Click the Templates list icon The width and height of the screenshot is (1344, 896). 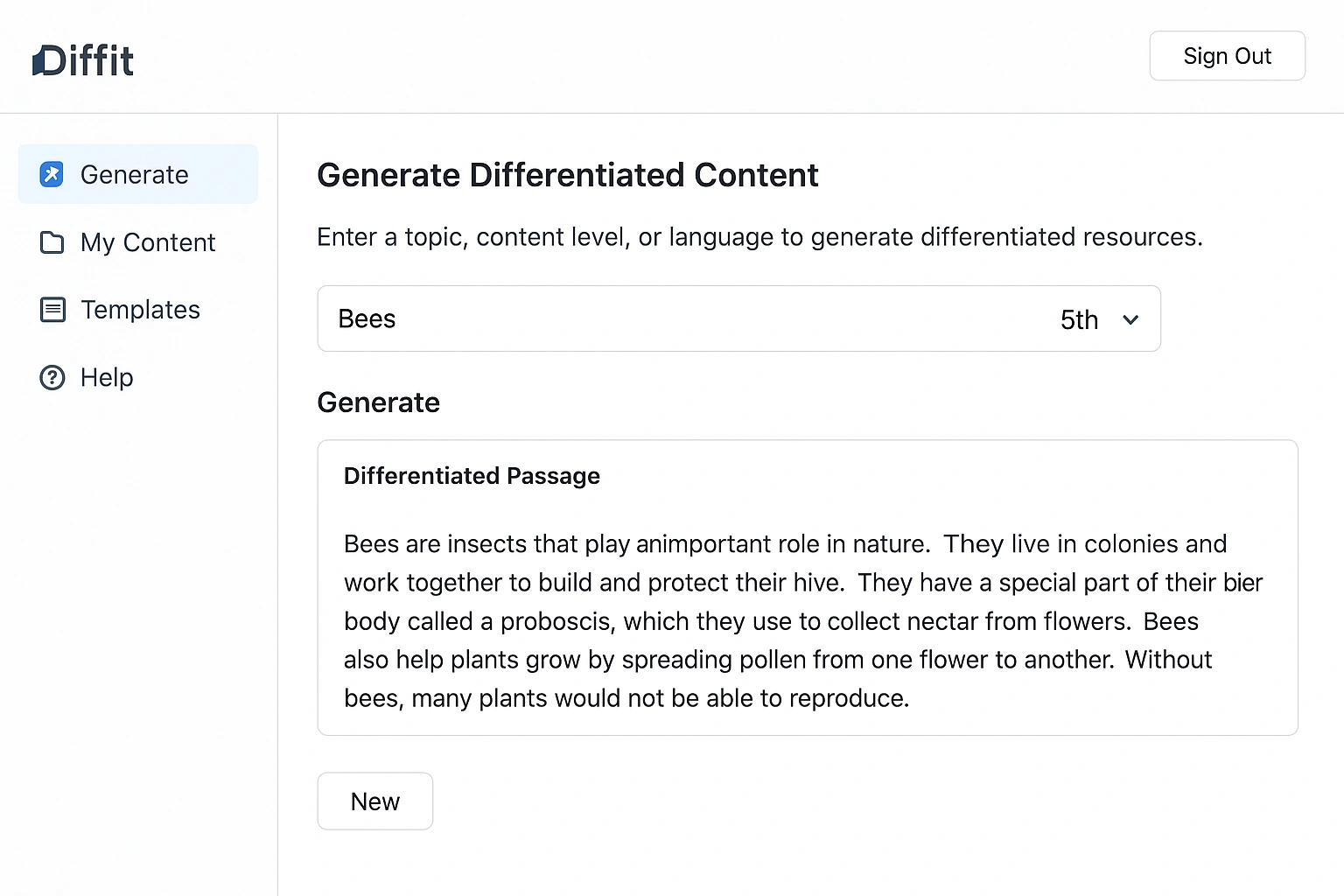[x=52, y=310]
